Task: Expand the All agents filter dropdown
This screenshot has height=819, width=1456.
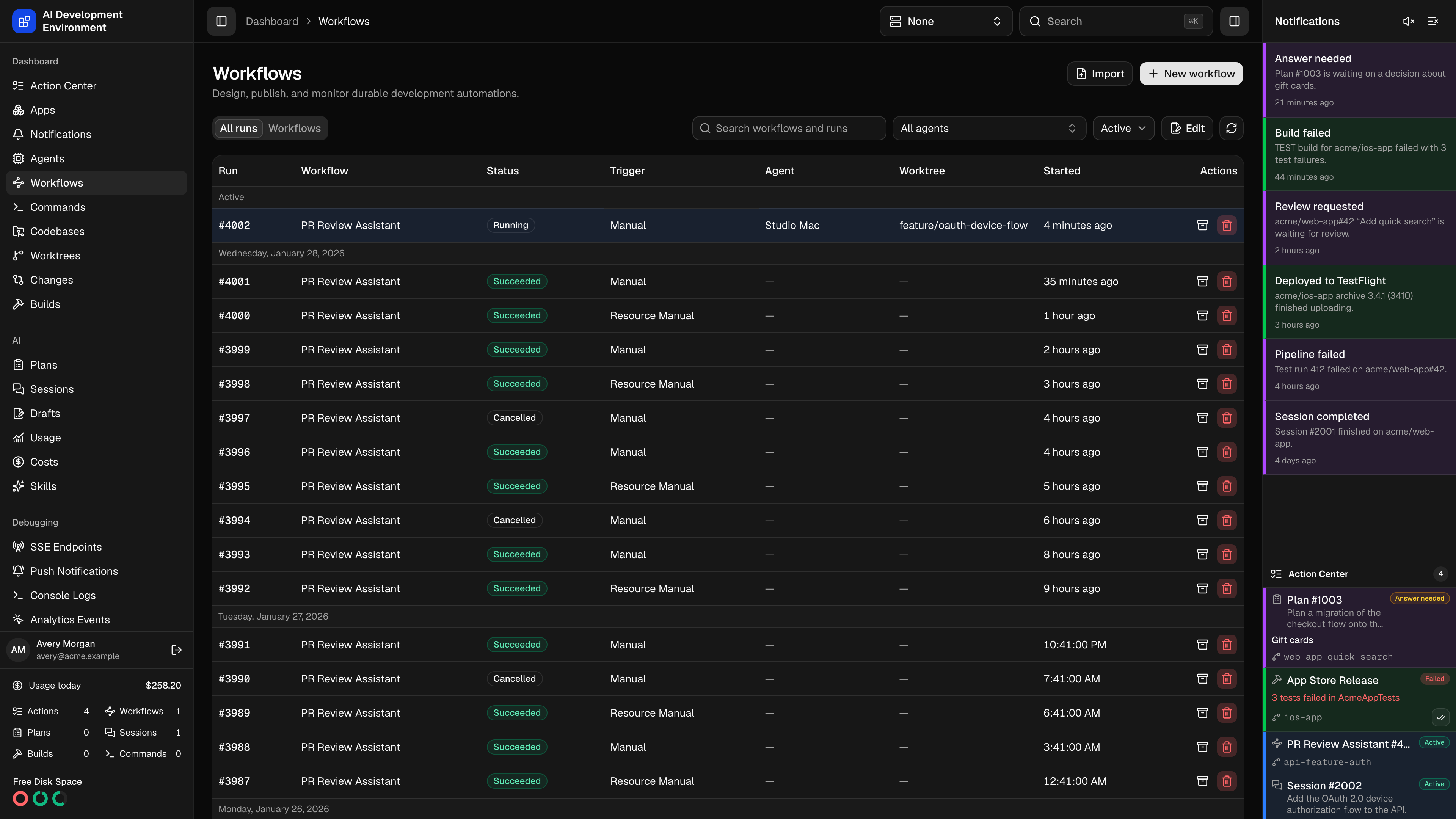Action: (989, 128)
